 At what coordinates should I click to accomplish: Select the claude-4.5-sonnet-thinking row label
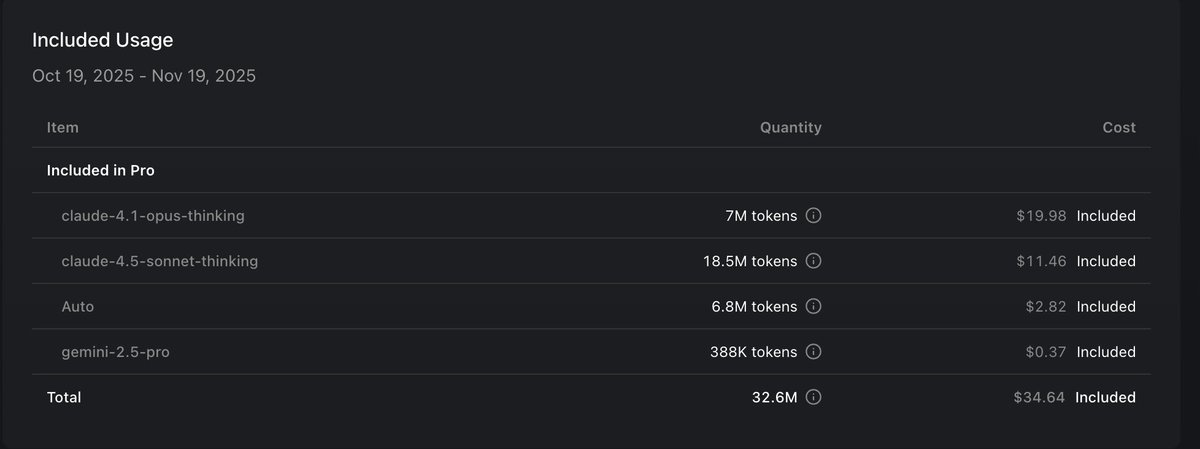160,261
